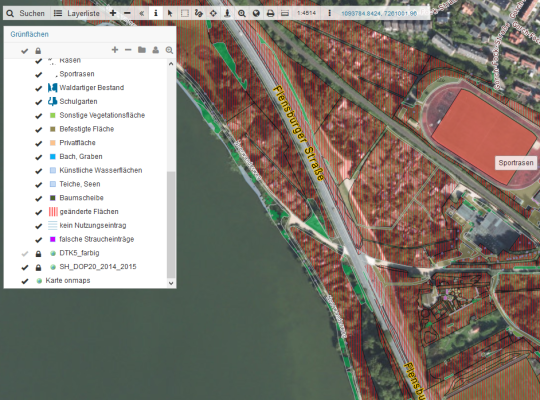Toggle Privatfläche layer checkmark

tap(39, 143)
